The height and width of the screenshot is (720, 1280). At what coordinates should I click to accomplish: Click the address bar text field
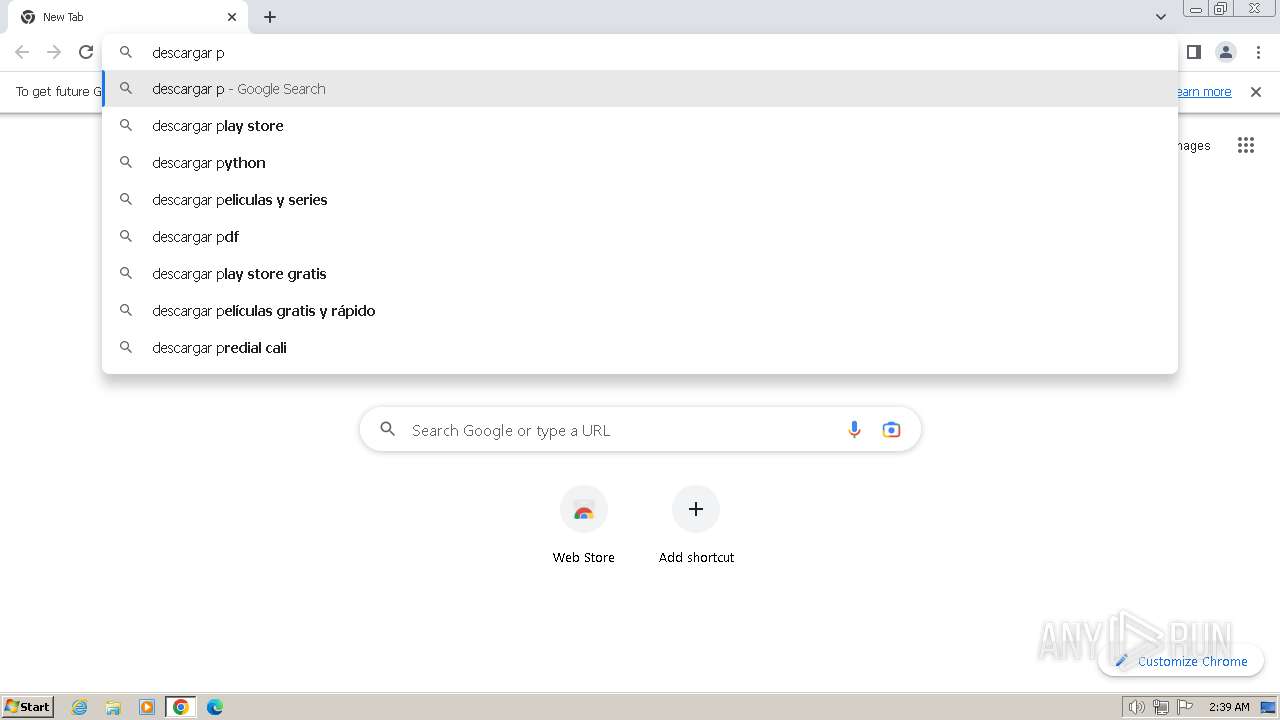point(640,52)
